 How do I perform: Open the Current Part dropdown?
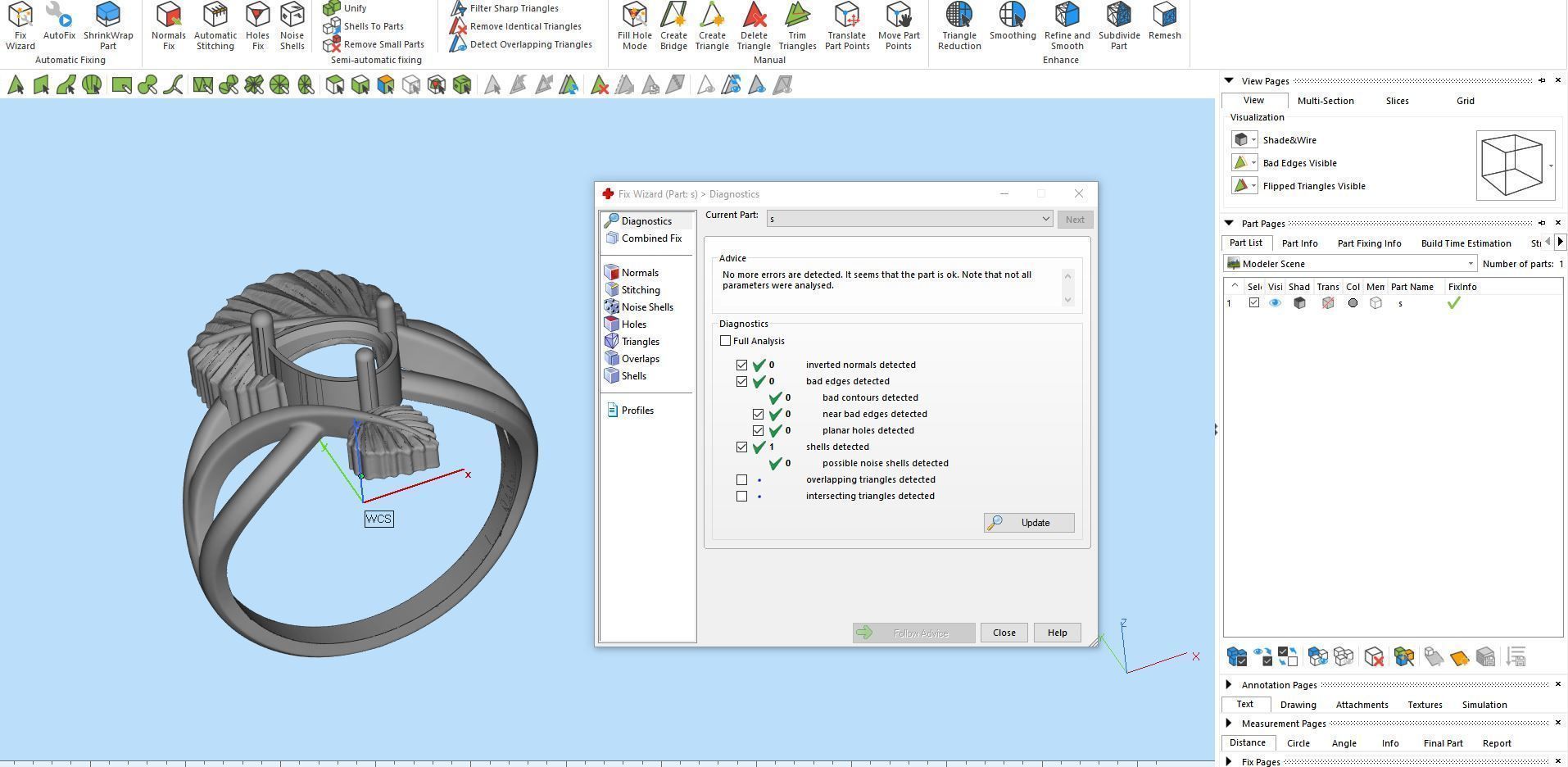(x=909, y=219)
